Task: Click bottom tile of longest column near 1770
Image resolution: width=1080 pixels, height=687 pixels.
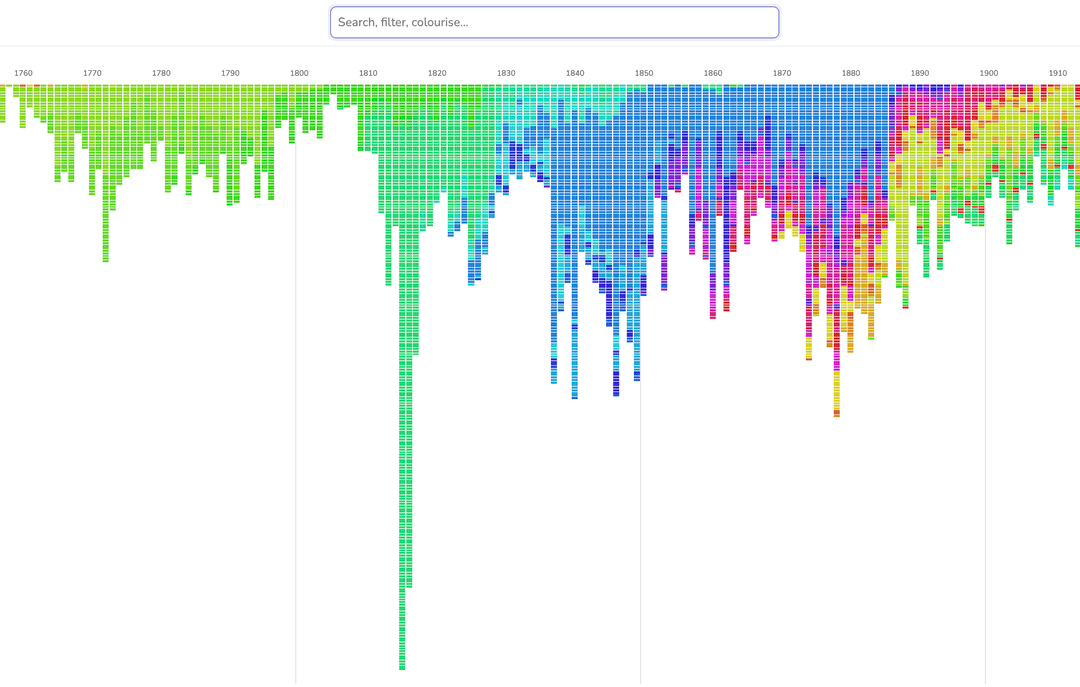Action: (x=106, y=259)
